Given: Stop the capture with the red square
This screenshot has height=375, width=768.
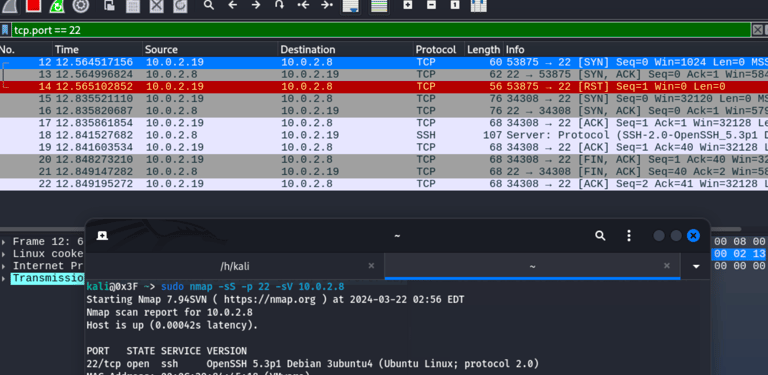Looking at the screenshot, I should click(33, 5).
